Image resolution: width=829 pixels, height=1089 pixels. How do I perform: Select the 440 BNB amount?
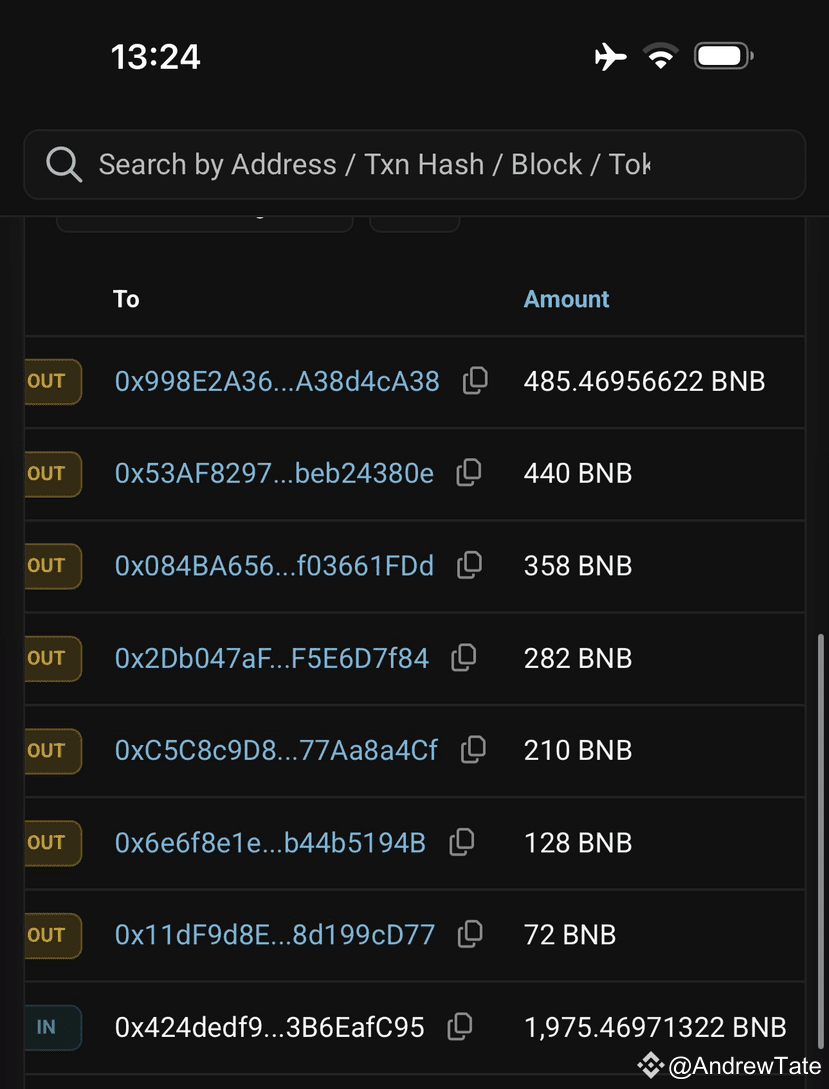click(x=578, y=474)
